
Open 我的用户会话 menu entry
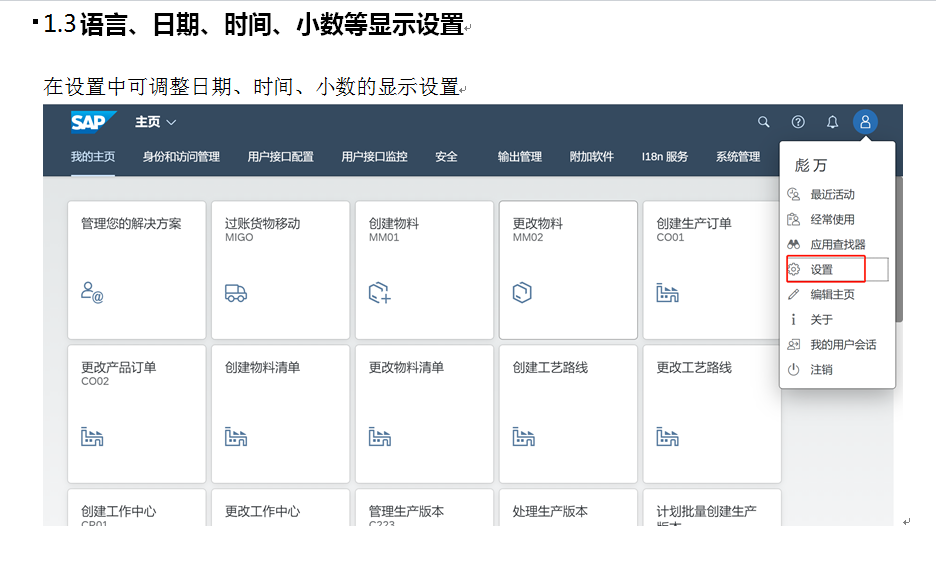coord(843,344)
